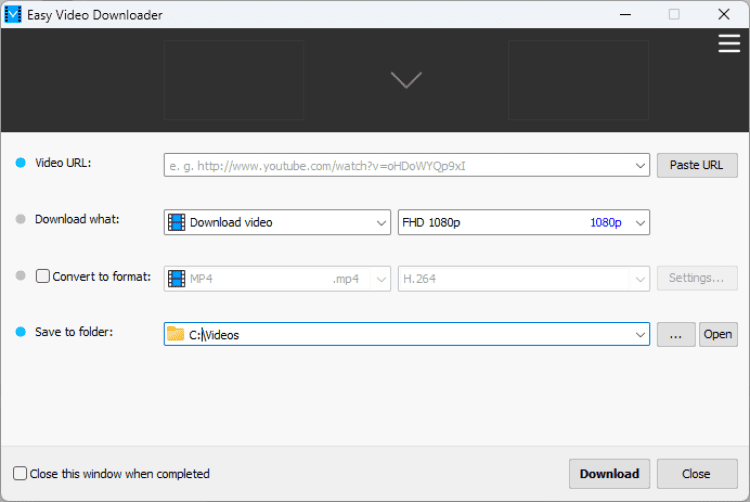The height and width of the screenshot is (502, 750).
Task: Click the film icon beside MP4 format
Action: (x=176, y=279)
